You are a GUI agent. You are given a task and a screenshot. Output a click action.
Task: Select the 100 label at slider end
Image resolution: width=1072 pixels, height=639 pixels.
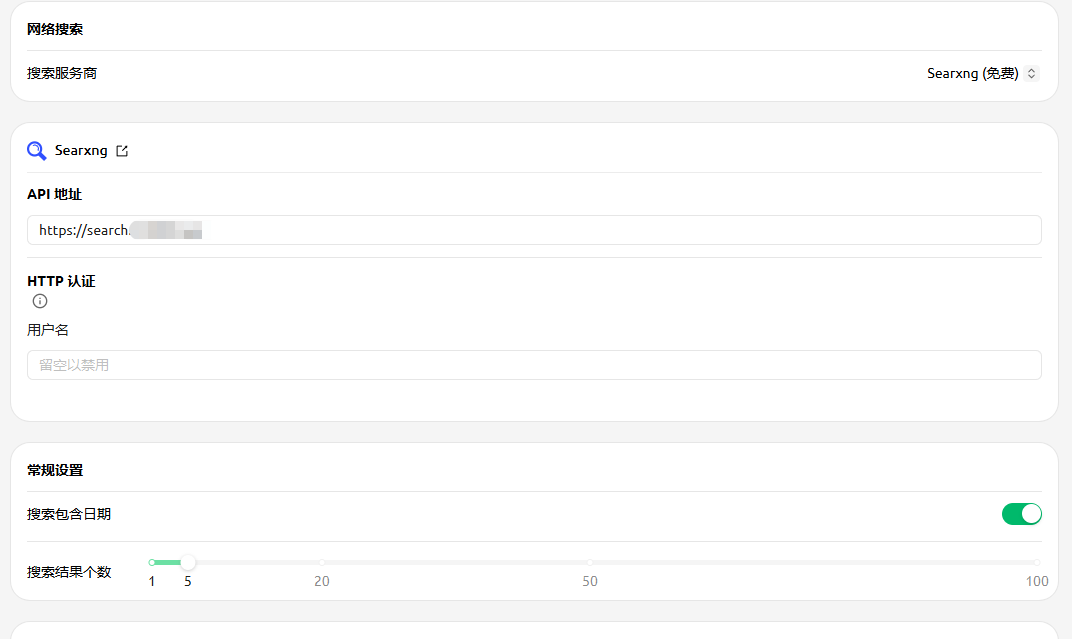1036,581
